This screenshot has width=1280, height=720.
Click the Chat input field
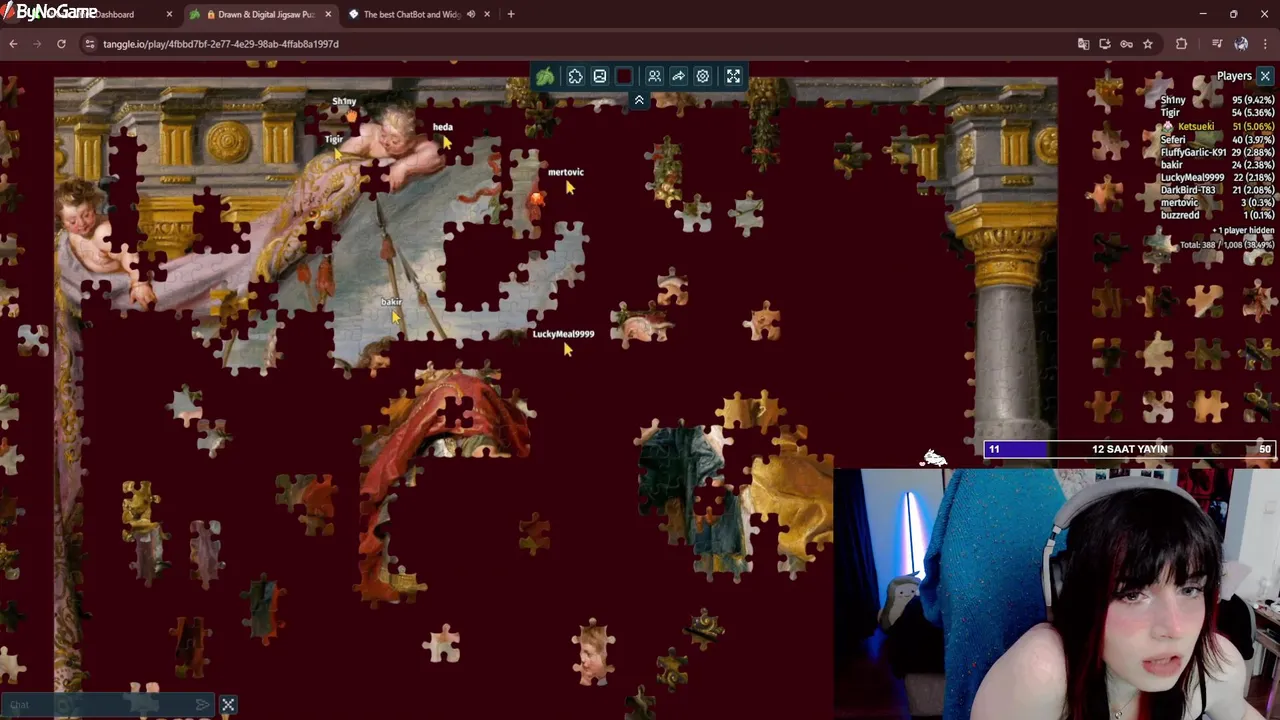click(98, 705)
